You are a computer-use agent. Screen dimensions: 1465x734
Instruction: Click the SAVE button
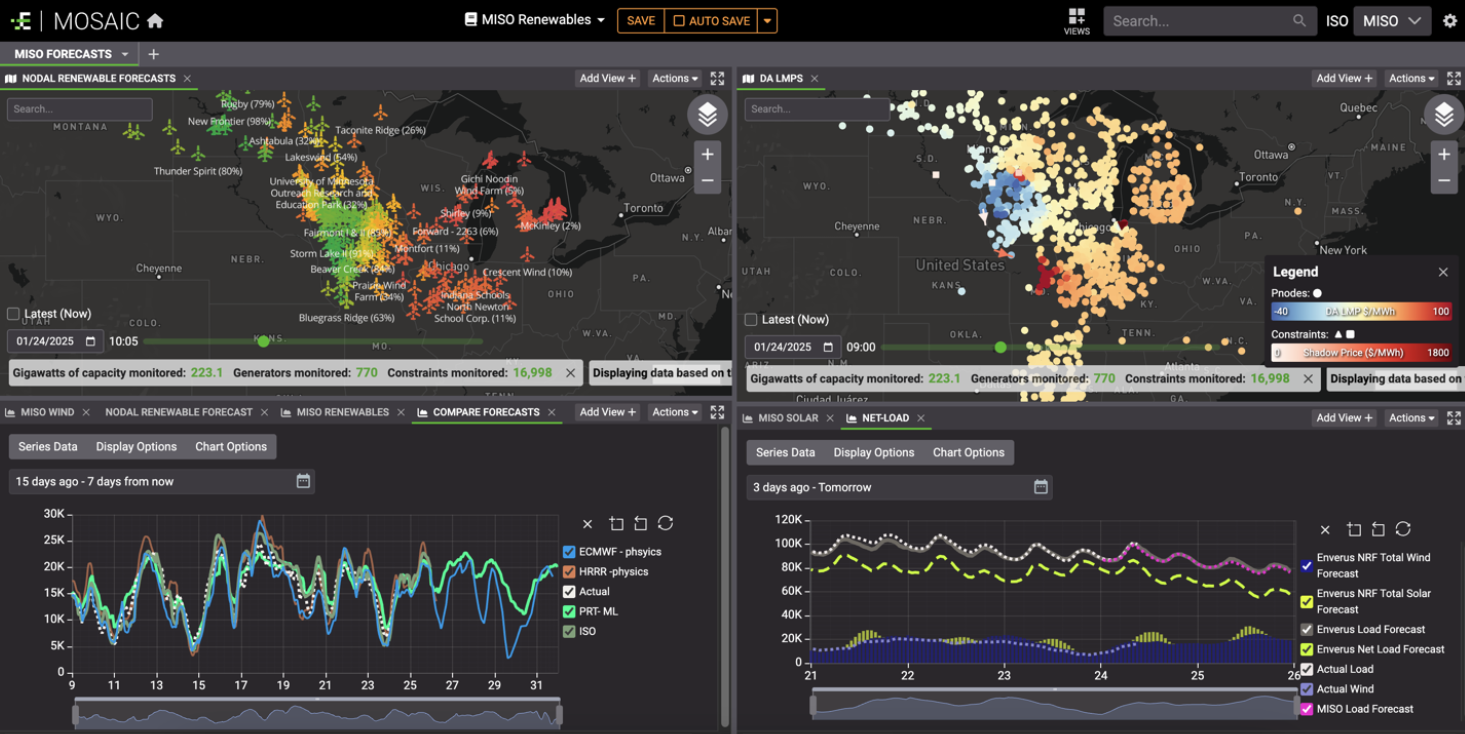(x=641, y=21)
